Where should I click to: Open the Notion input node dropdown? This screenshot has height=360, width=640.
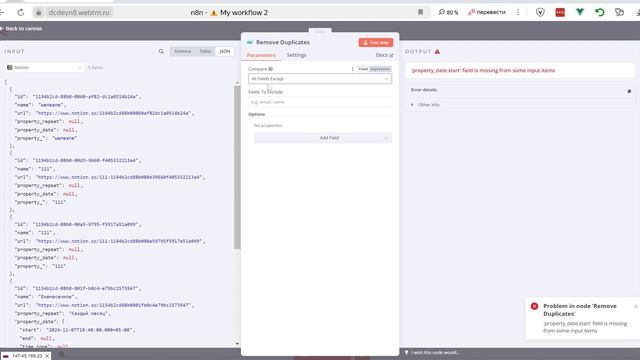[x=45, y=67]
